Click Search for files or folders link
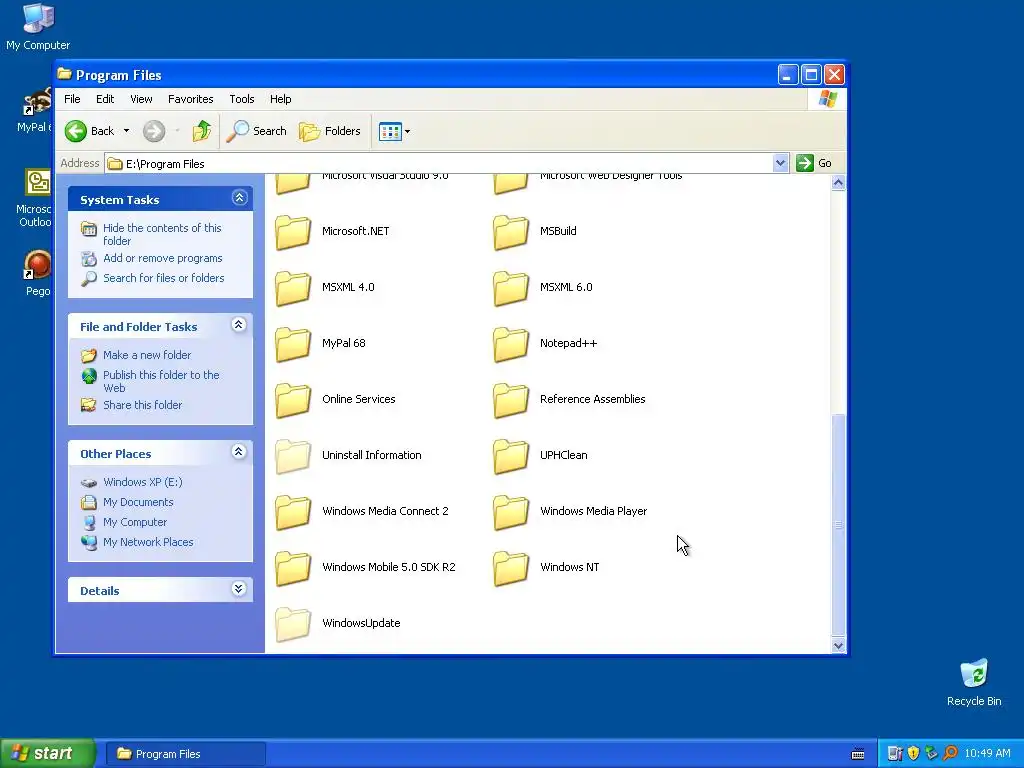The width and height of the screenshot is (1024, 768). coord(163,278)
